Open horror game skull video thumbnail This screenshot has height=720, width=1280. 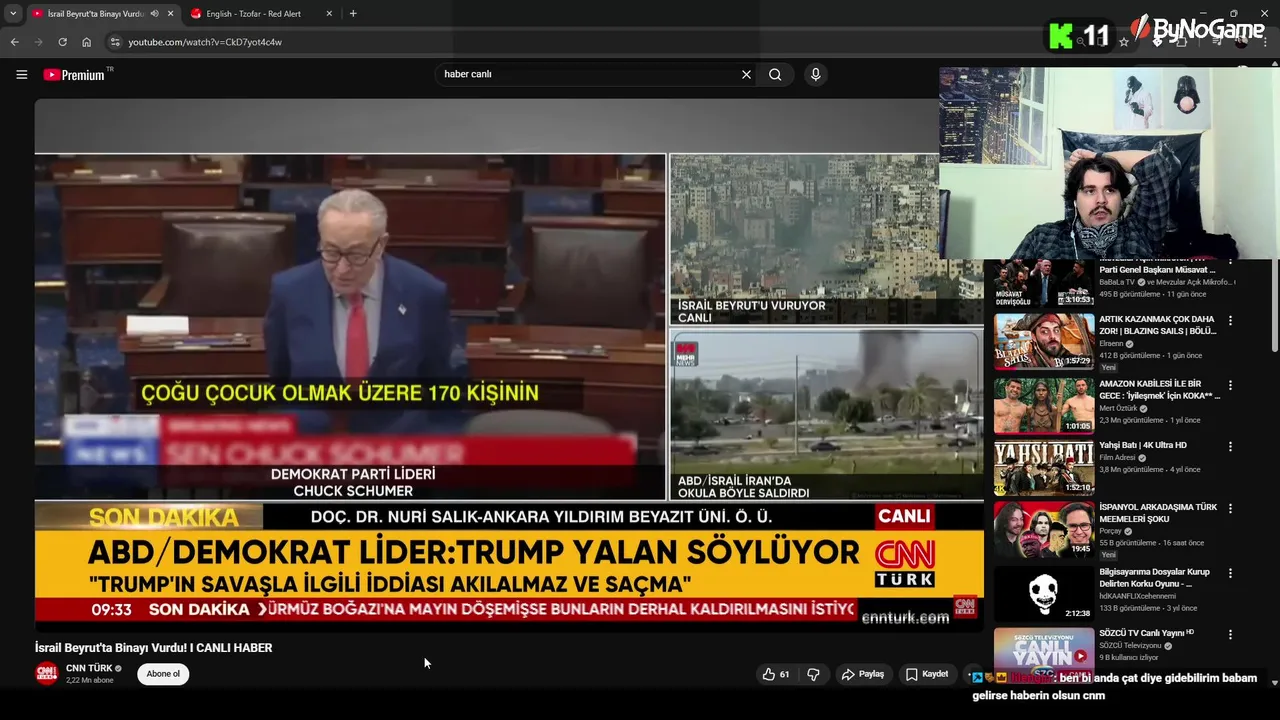(1044, 594)
